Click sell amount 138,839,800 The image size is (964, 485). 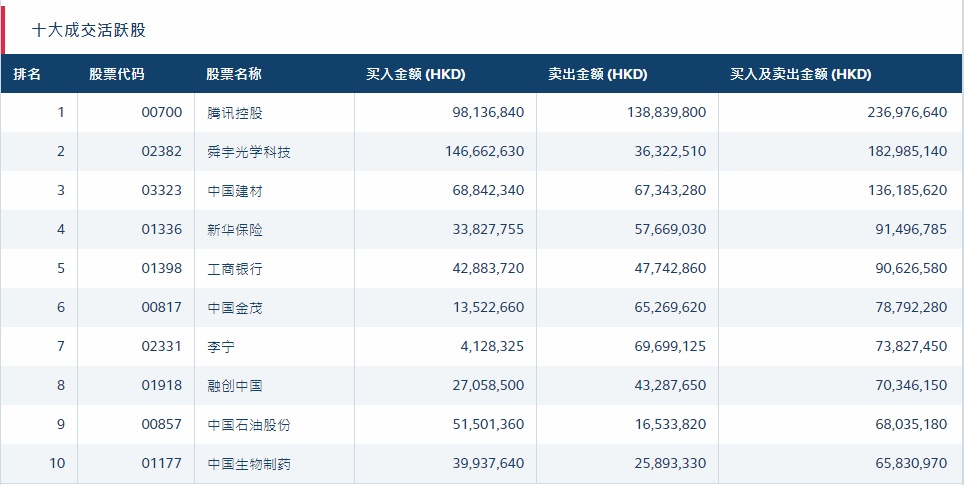[x=666, y=112]
